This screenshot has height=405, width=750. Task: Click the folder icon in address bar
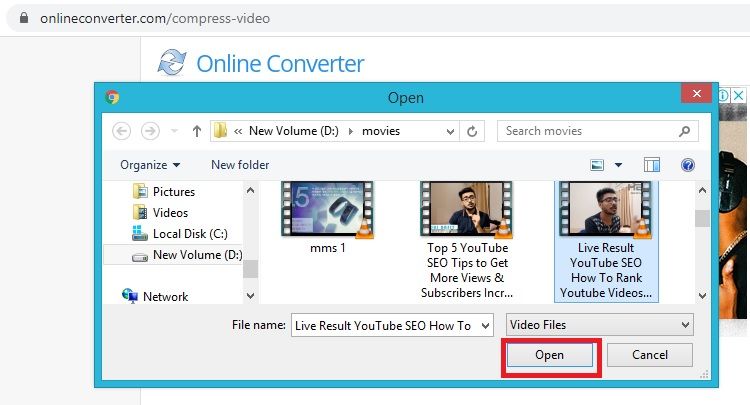tap(221, 131)
